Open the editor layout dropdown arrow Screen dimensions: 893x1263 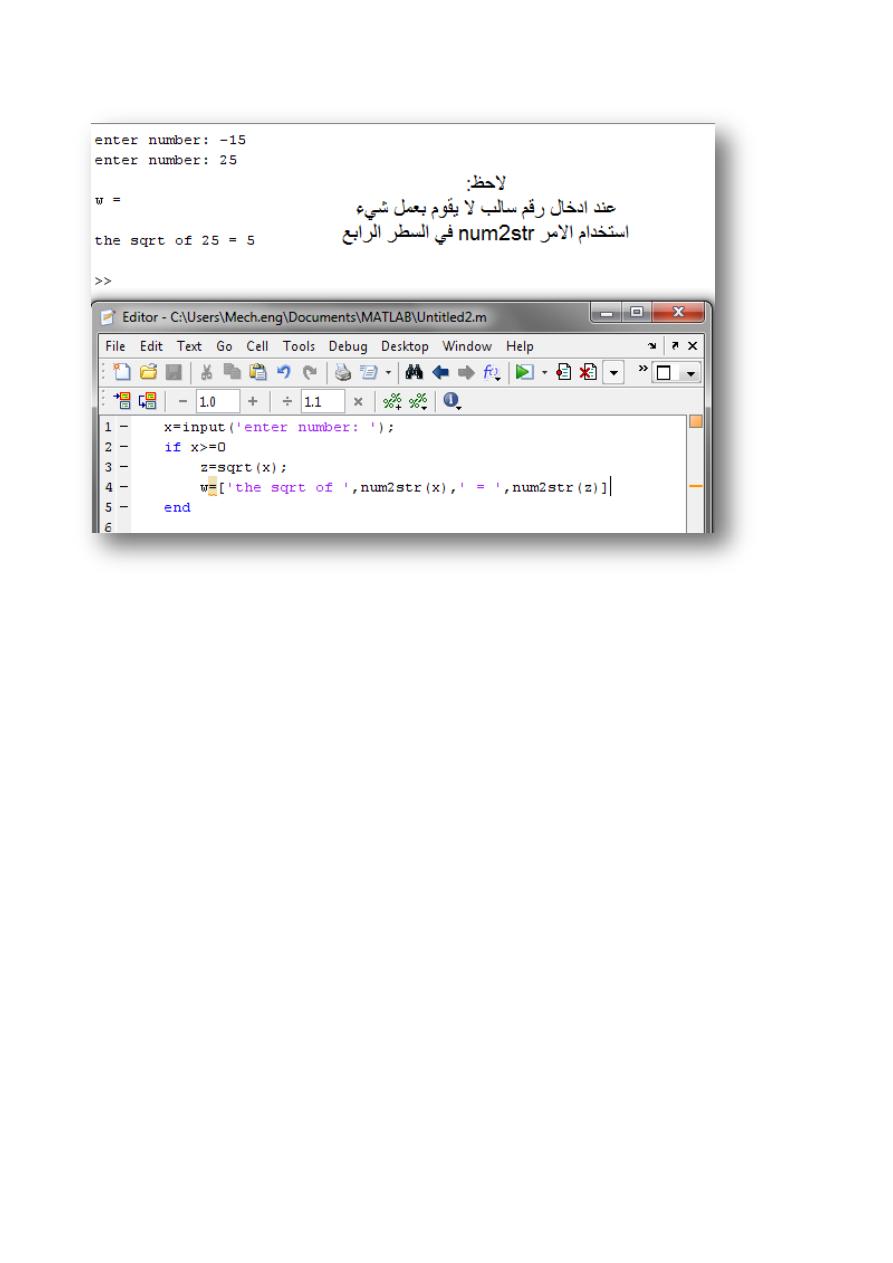(x=691, y=373)
